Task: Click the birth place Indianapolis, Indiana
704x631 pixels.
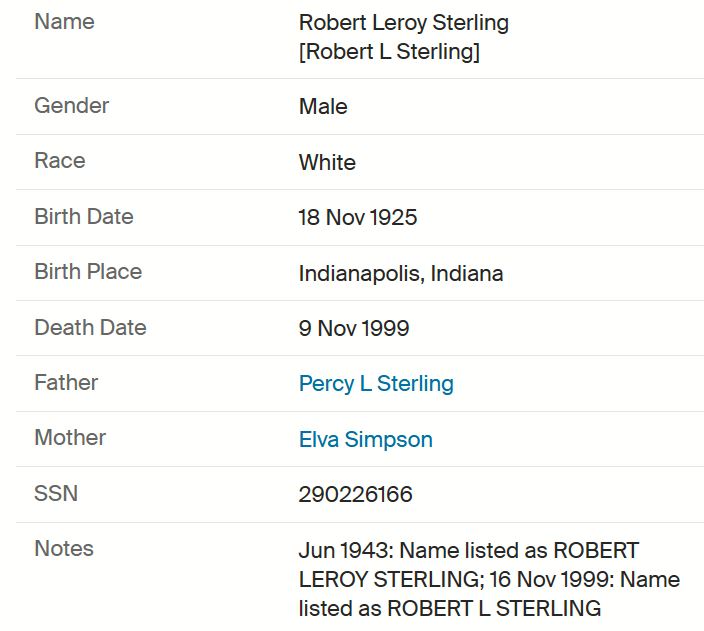Action: click(401, 274)
